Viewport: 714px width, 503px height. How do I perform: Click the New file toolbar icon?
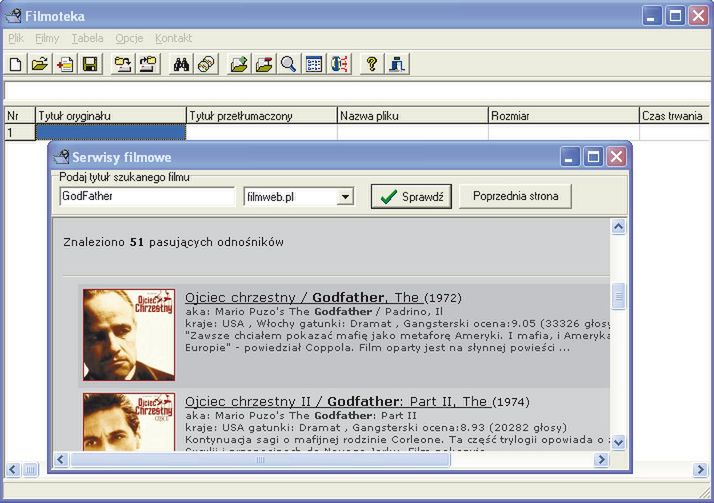point(15,64)
